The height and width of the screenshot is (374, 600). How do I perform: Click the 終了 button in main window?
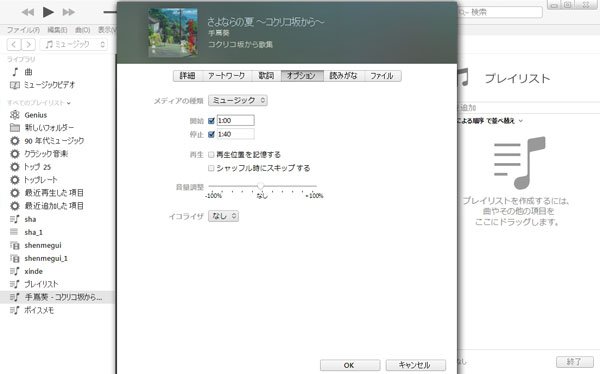point(574,362)
